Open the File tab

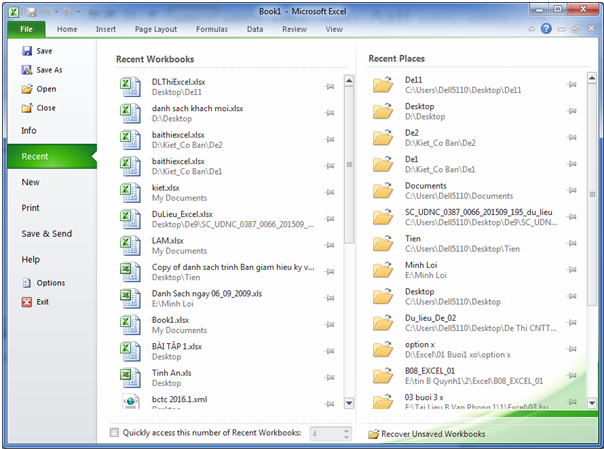(x=27, y=29)
